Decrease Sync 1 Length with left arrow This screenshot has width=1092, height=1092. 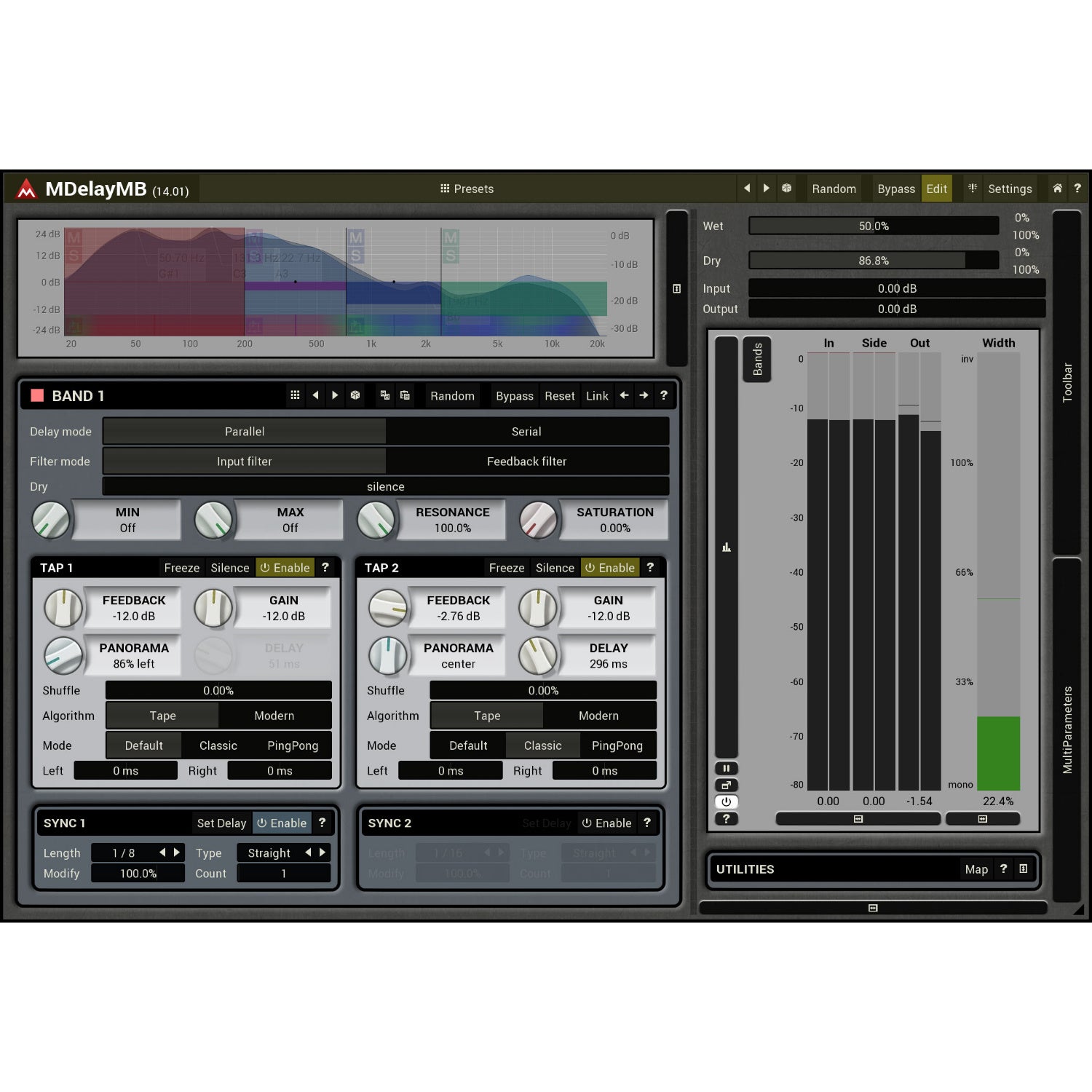(162, 852)
